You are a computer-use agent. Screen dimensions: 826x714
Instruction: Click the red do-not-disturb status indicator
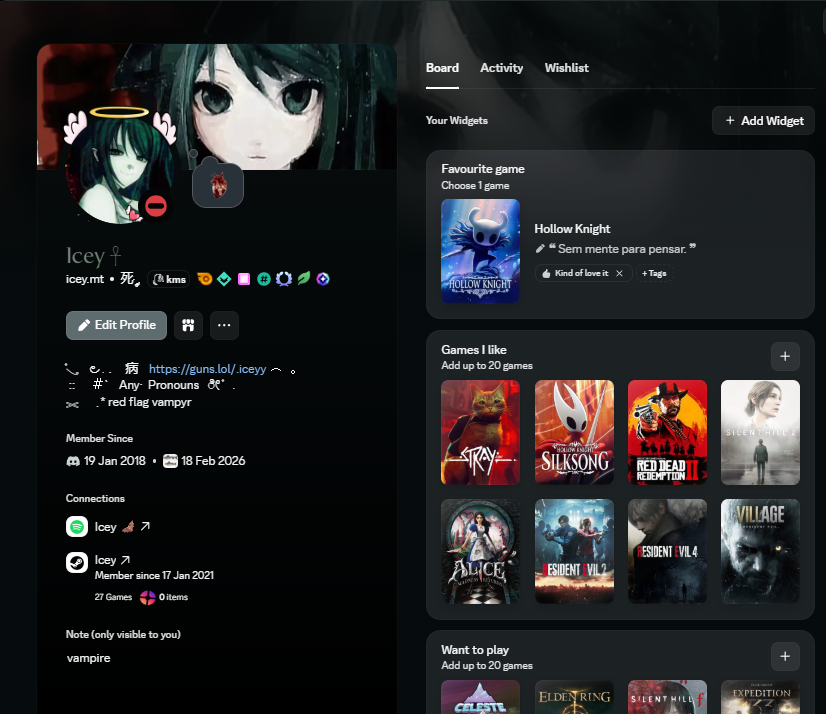tap(156, 206)
